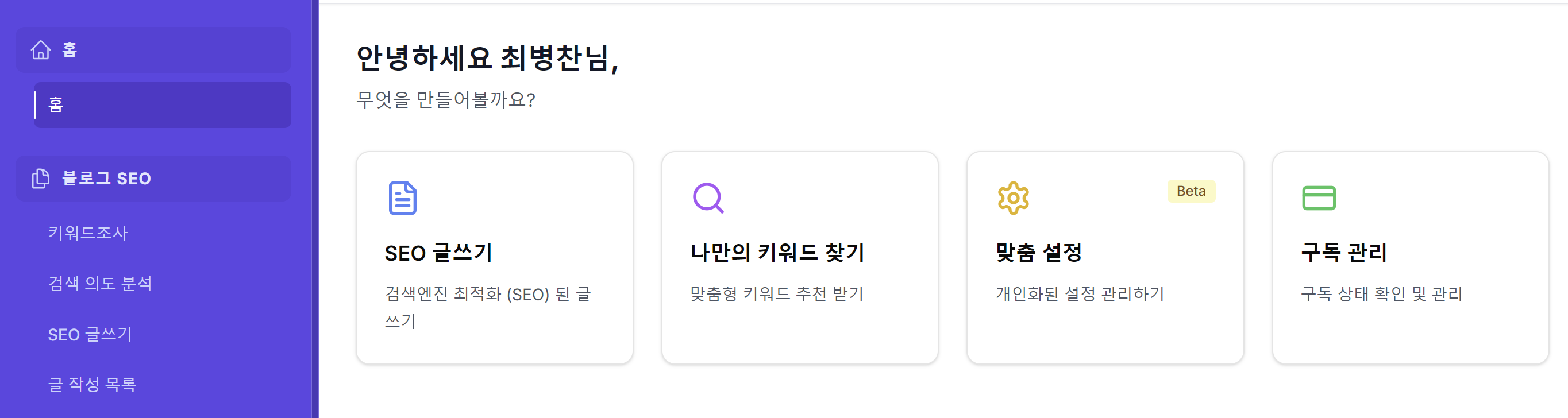Open 글 작성 목록 in sidebar
This screenshot has width=1568, height=418.
[92, 385]
